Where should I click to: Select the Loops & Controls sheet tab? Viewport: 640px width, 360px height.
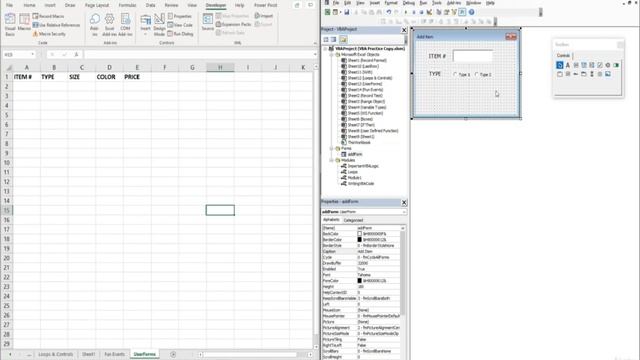click(x=56, y=354)
